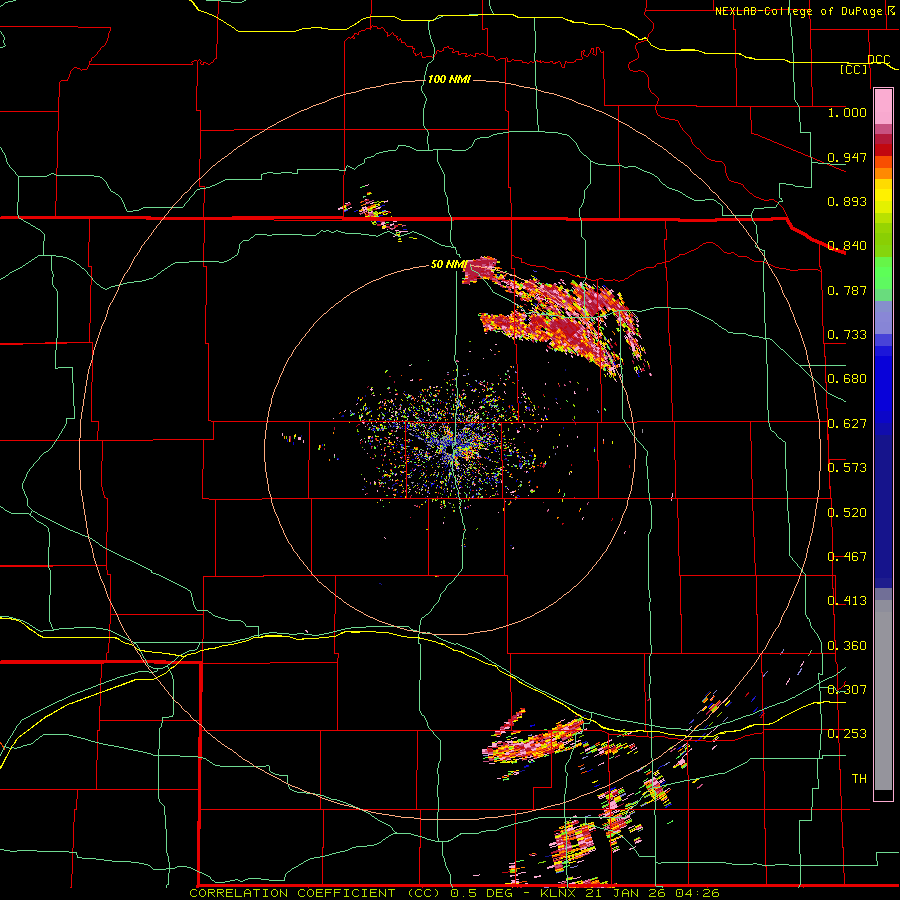This screenshot has width=900, height=900.
Task: Pick the bright green color bar segment
Action: 883,273
